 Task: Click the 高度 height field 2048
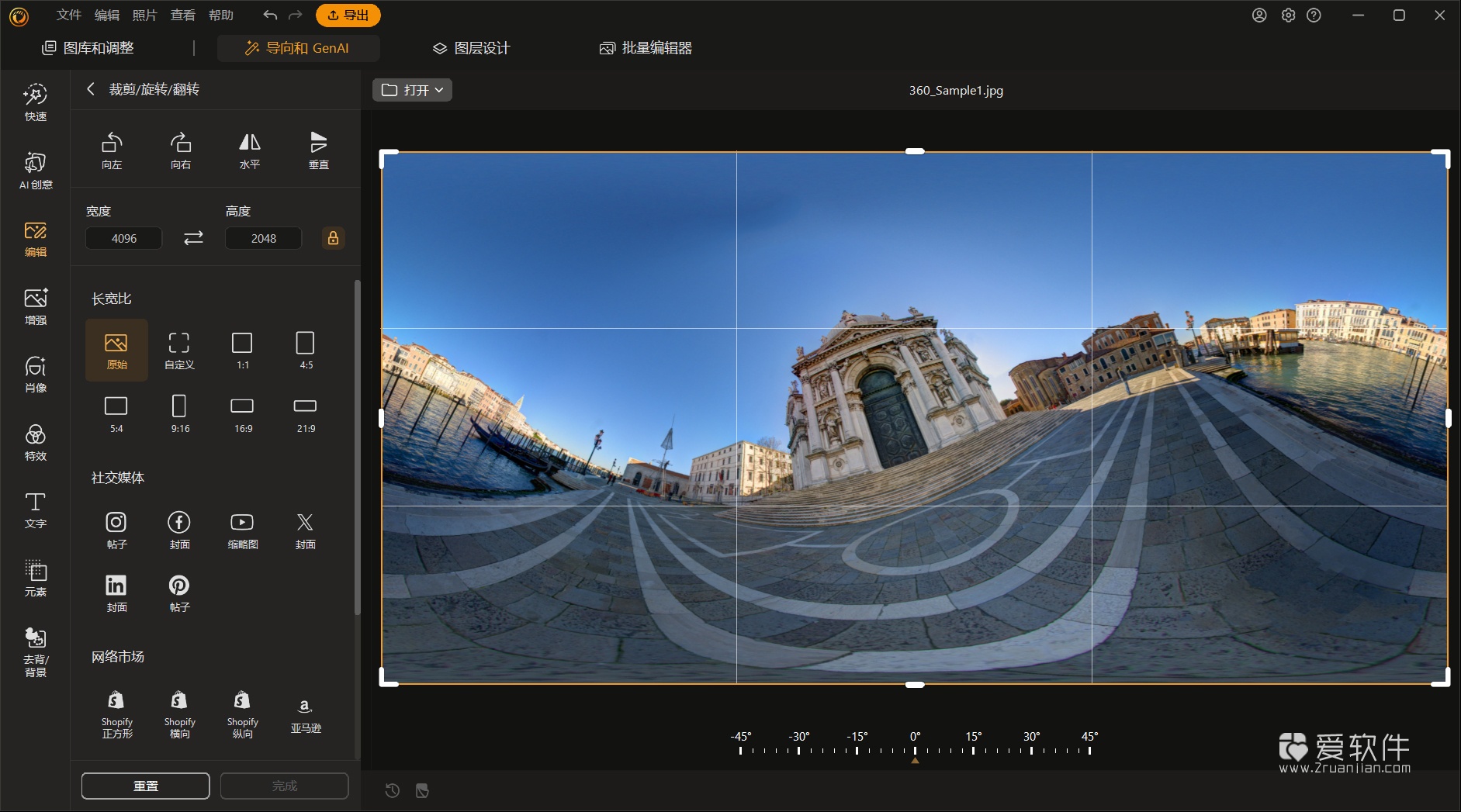click(x=263, y=238)
